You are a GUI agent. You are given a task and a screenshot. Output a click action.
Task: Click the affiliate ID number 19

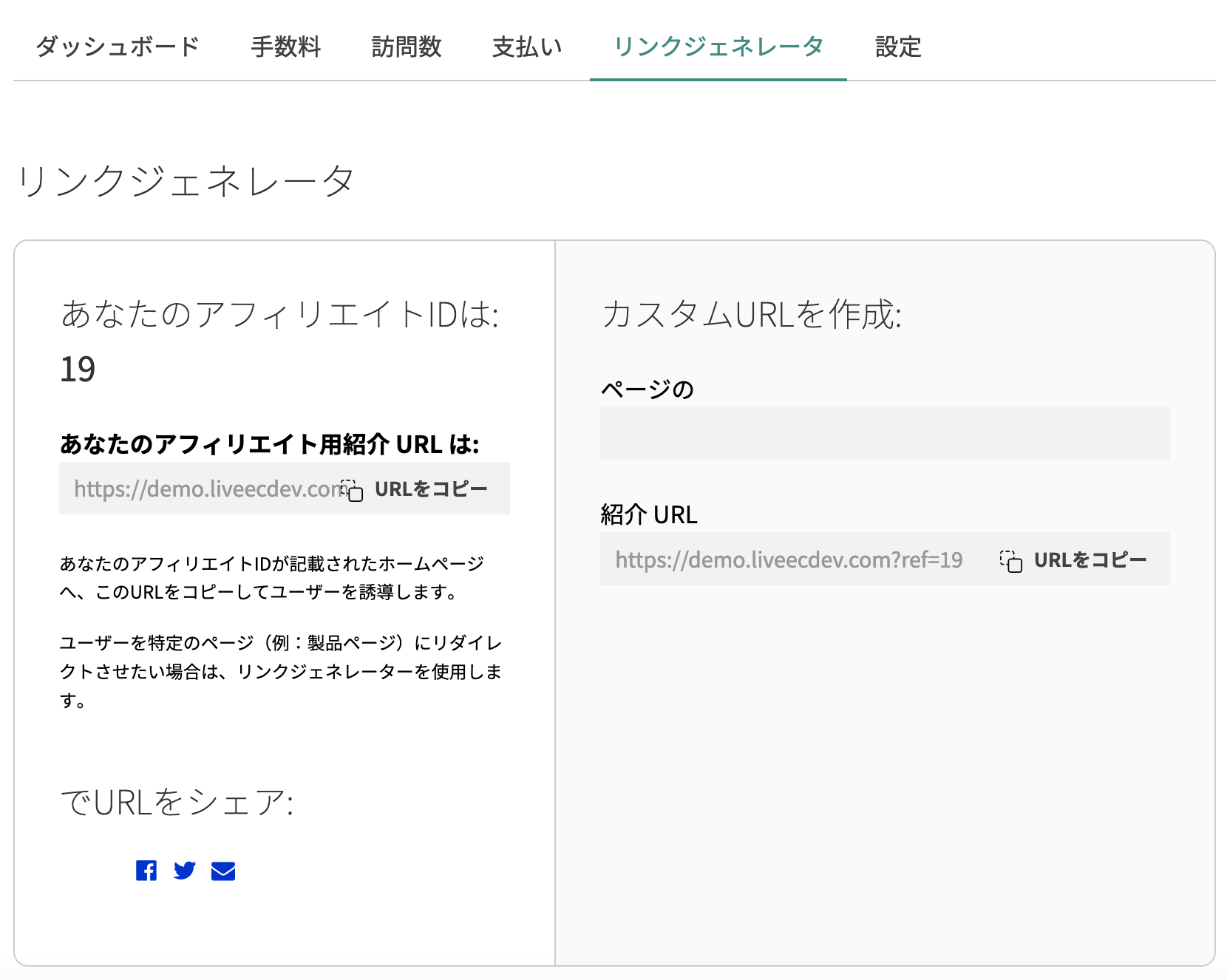point(78,370)
